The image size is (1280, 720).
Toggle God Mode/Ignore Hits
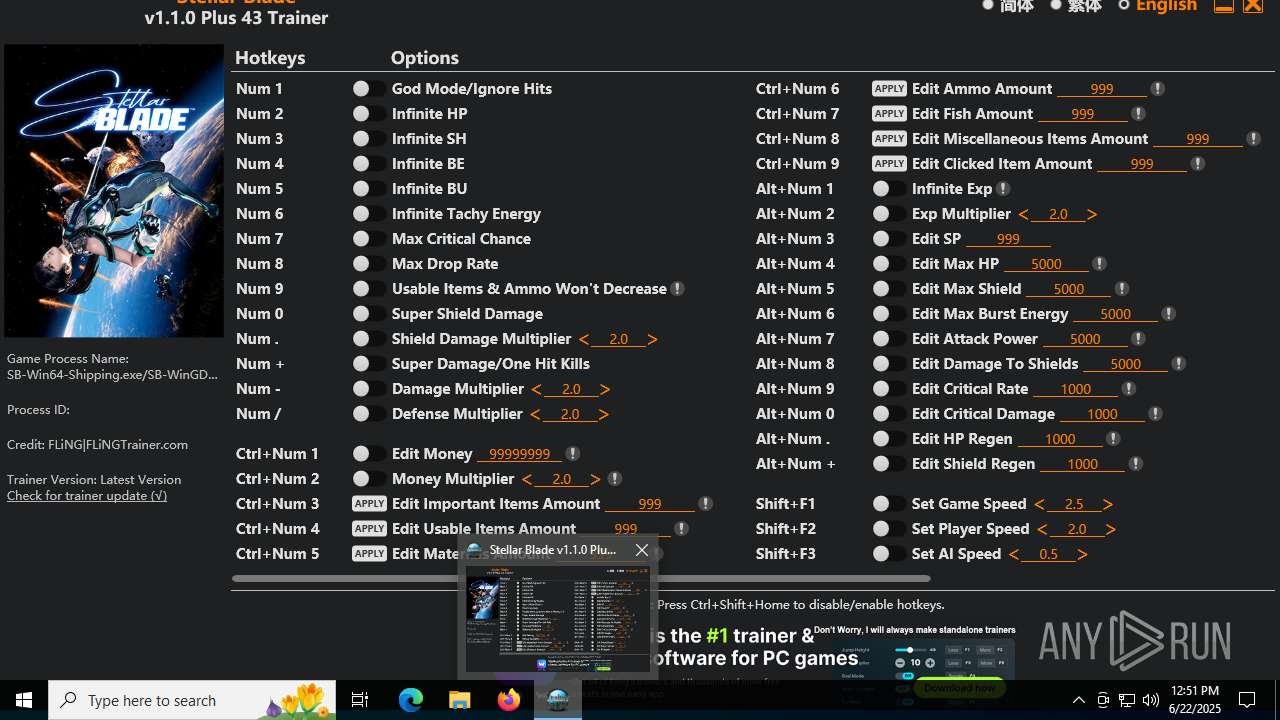[x=368, y=89]
